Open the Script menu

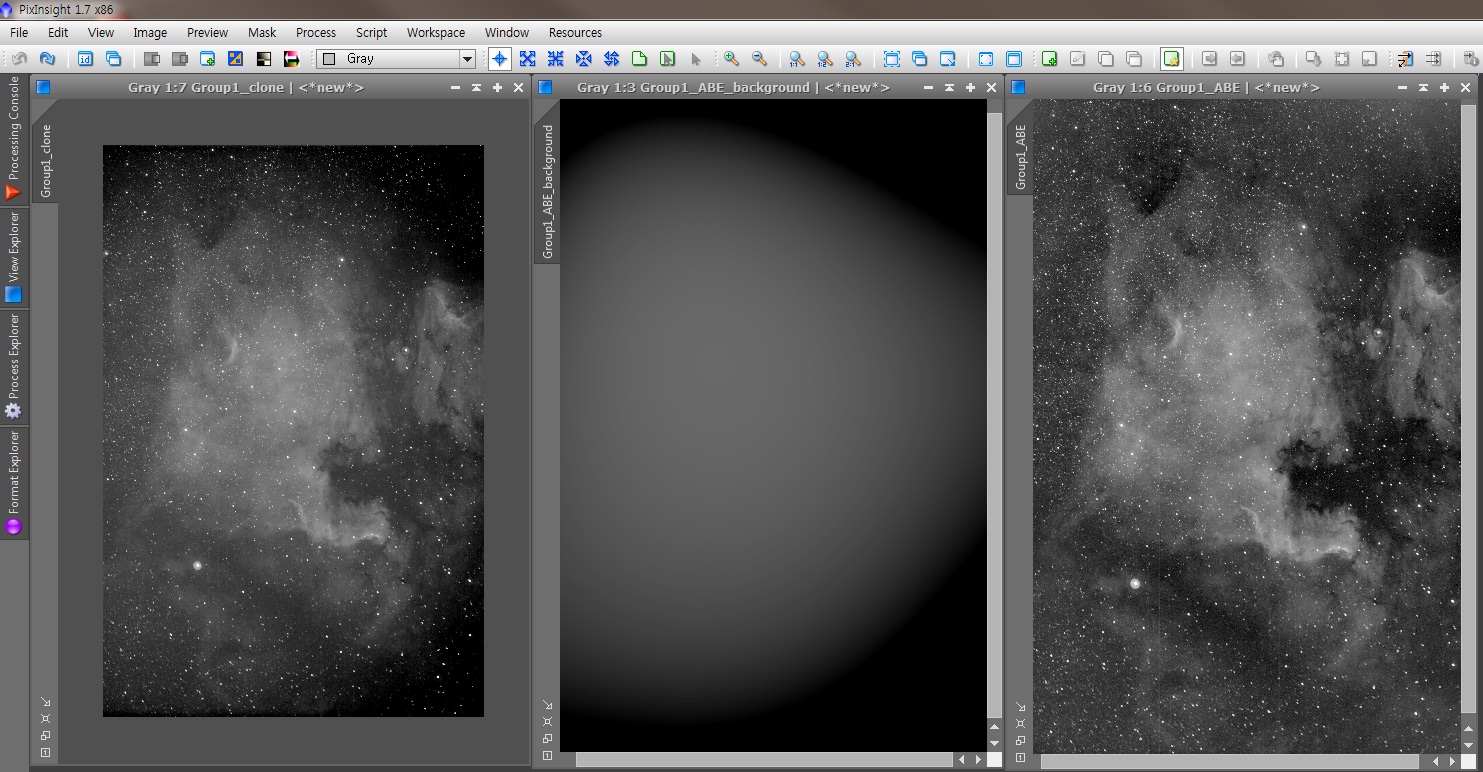click(371, 32)
